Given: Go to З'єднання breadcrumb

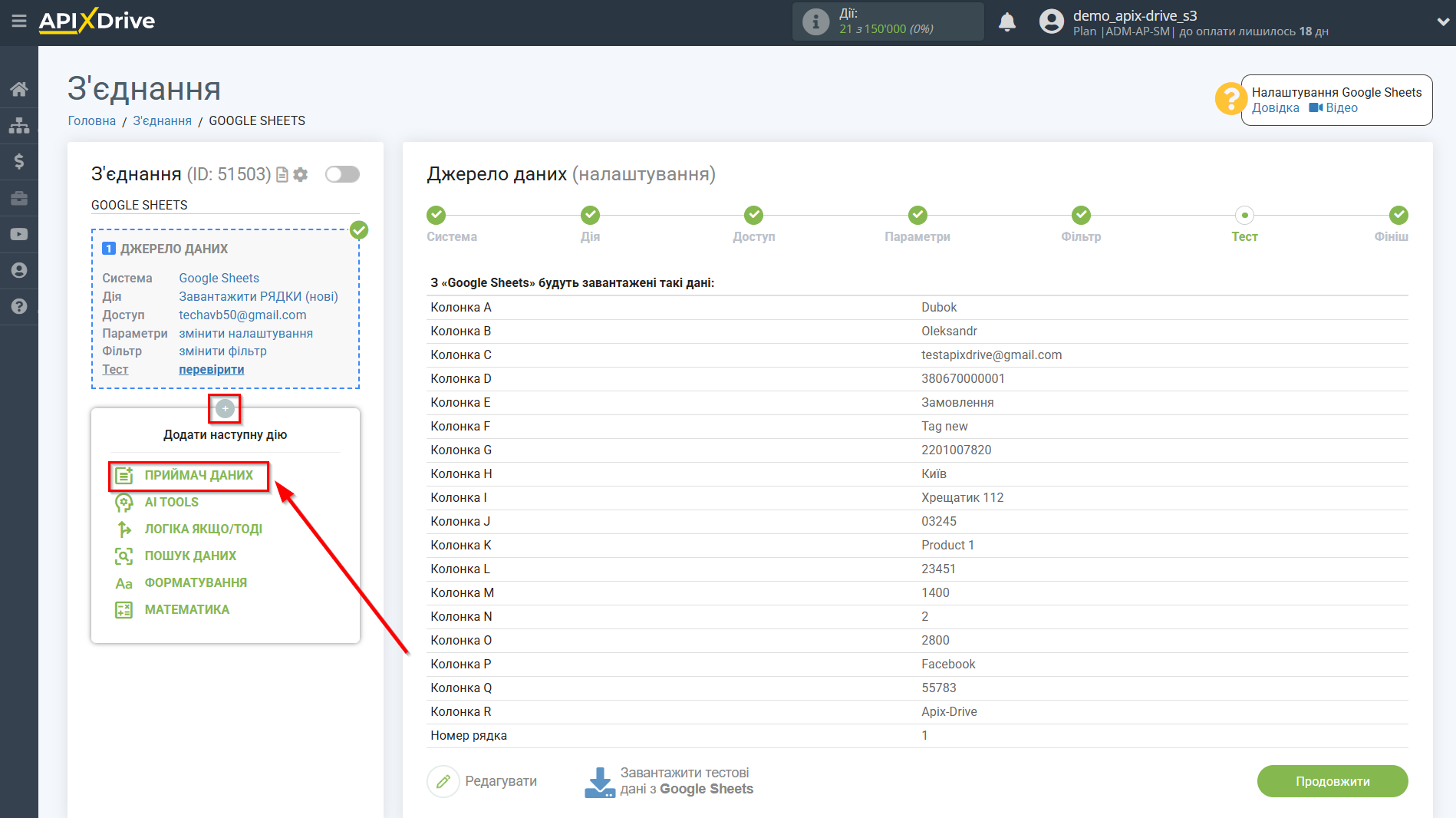Looking at the screenshot, I should [x=163, y=121].
